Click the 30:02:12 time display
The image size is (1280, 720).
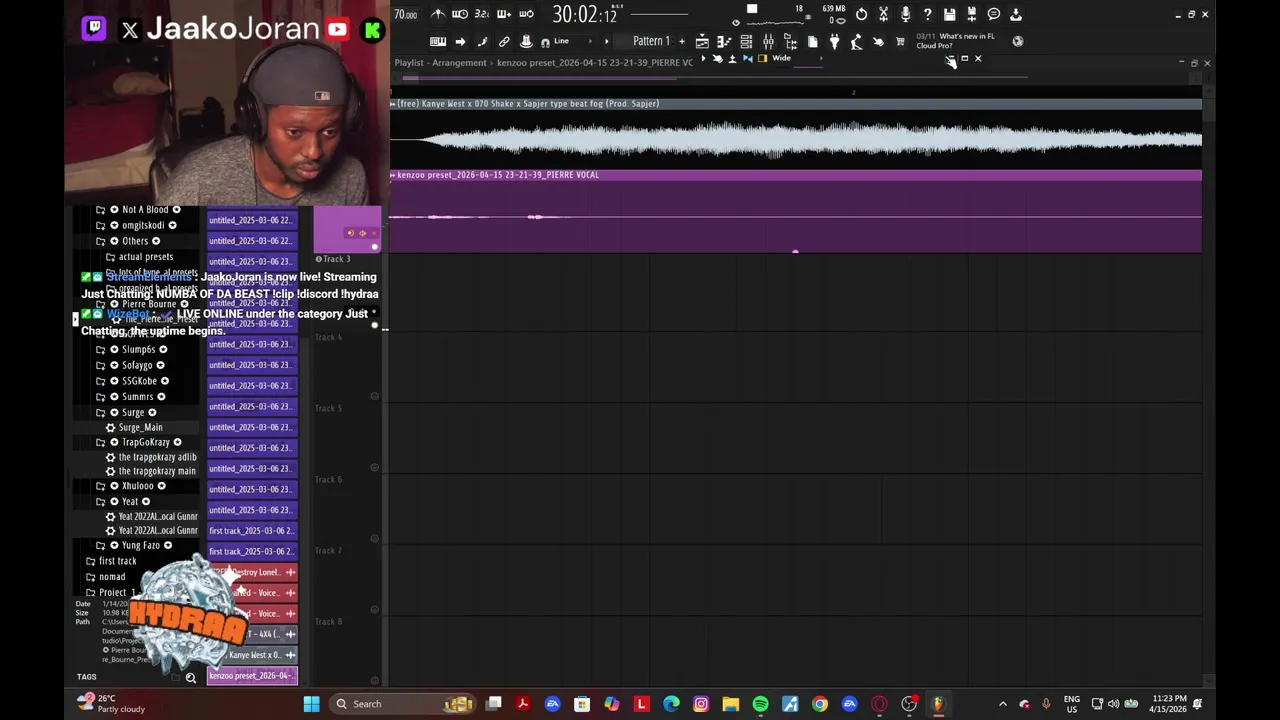pos(584,14)
